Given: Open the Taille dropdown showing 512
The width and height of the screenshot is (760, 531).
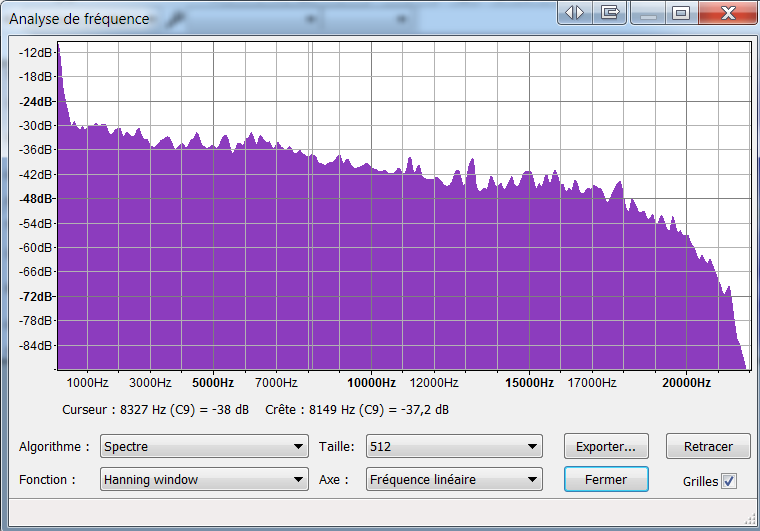Looking at the screenshot, I should pos(454,446).
